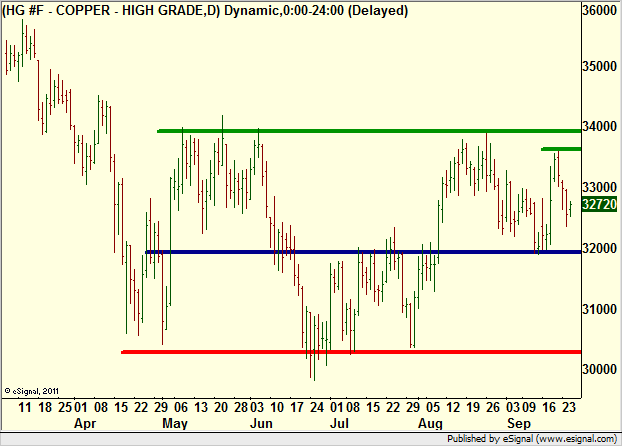Click the Jun month label on time axis
622x446 pixels.
(261, 424)
